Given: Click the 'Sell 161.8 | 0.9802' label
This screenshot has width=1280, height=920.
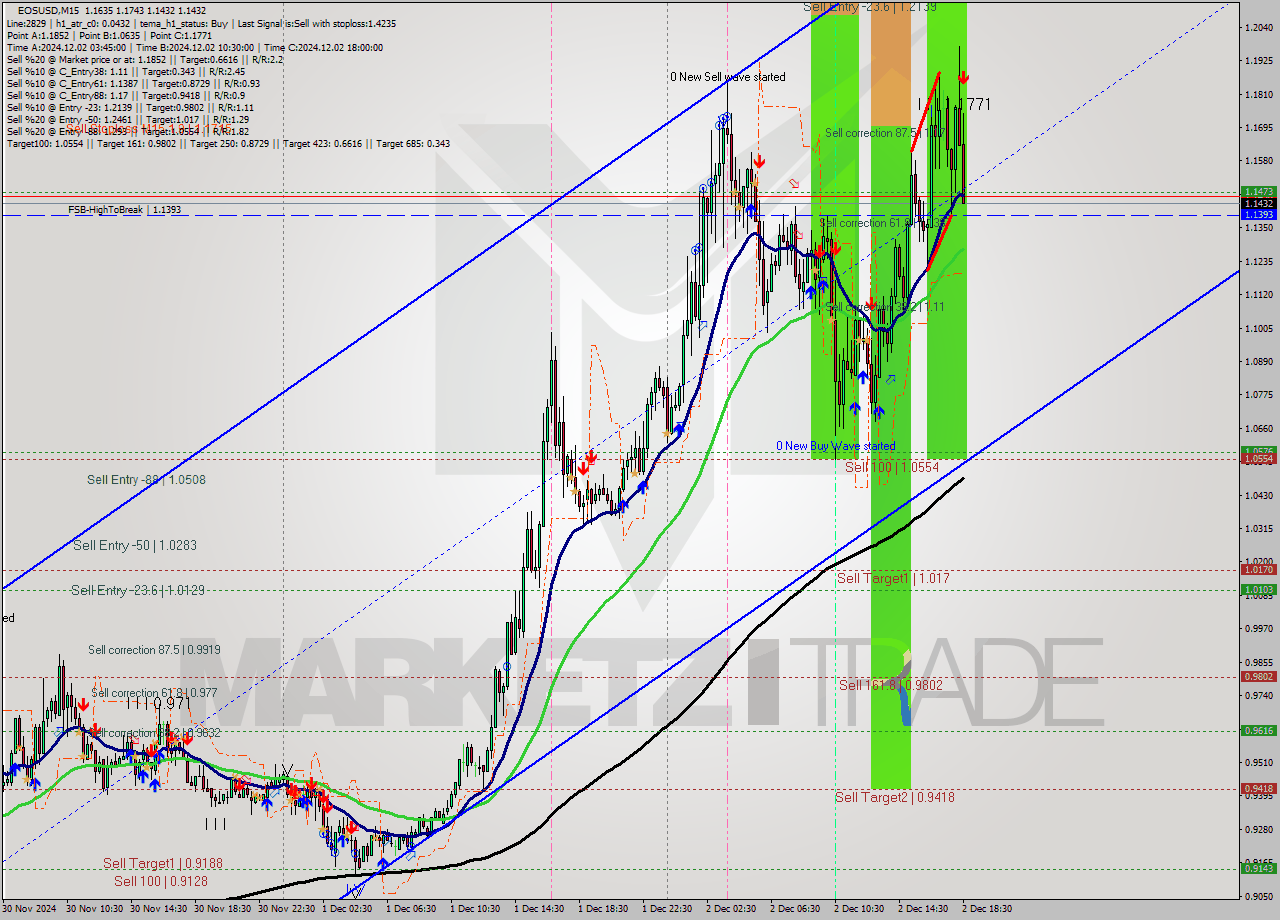Looking at the screenshot, I should click(x=891, y=685).
